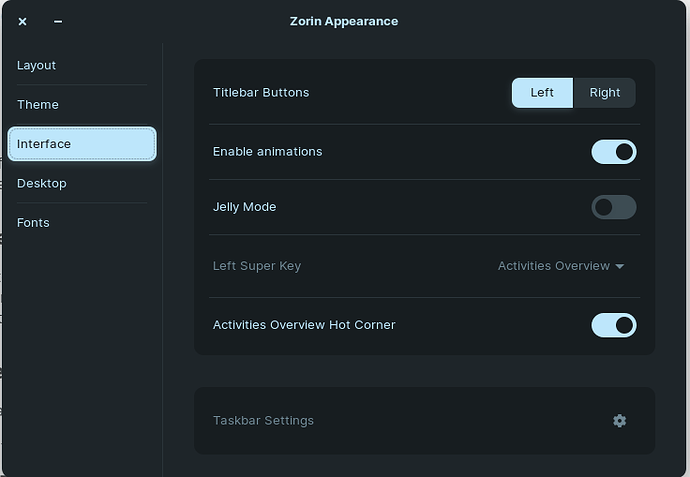Click the Zorin Appearance window title
690x477 pixels.
pos(344,21)
